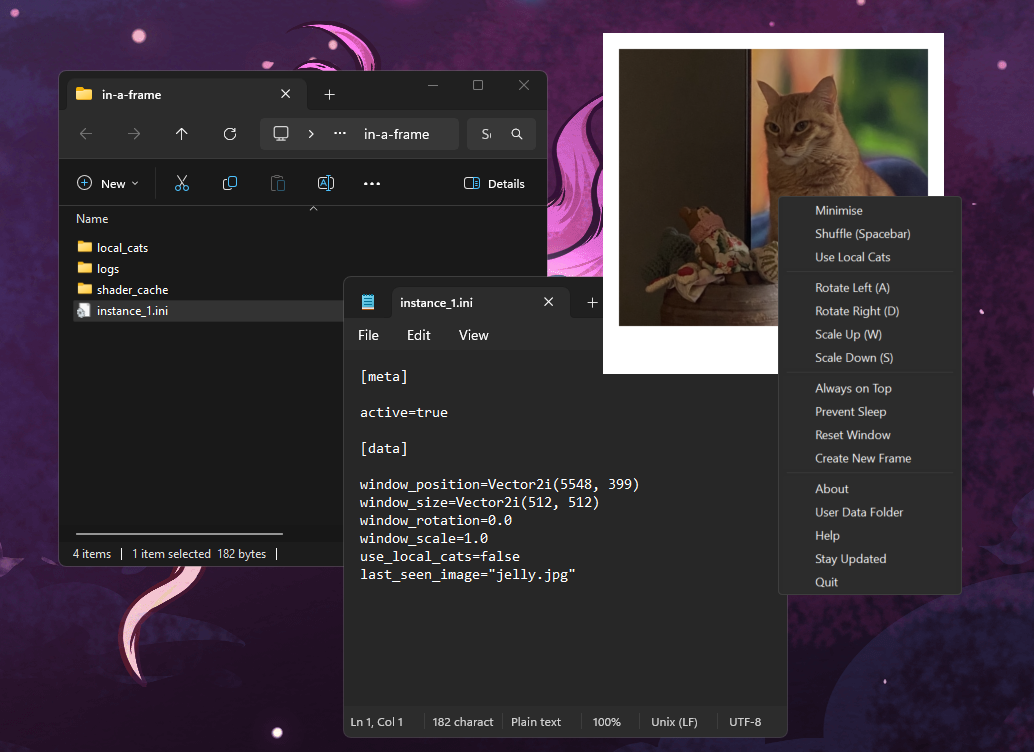Select Minimise from the context menu
The width and height of the screenshot is (1034, 752).
click(x=839, y=210)
